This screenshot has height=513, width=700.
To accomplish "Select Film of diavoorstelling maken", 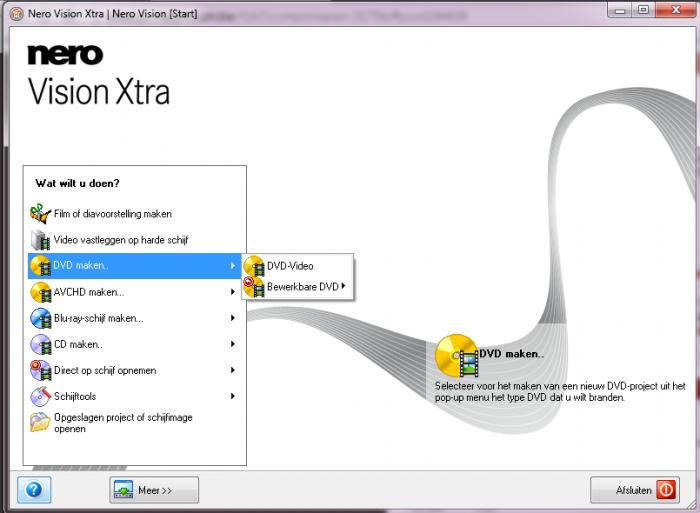I will click(x=134, y=214).
